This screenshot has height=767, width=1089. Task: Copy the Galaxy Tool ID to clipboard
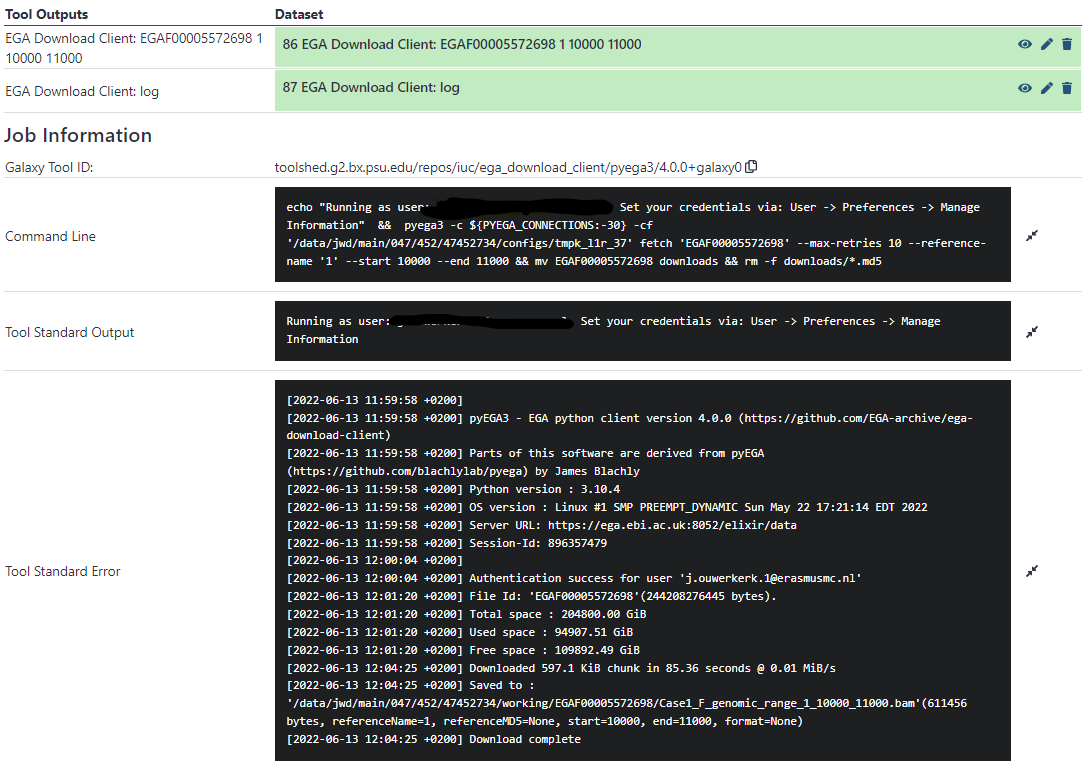[x=752, y=168]
